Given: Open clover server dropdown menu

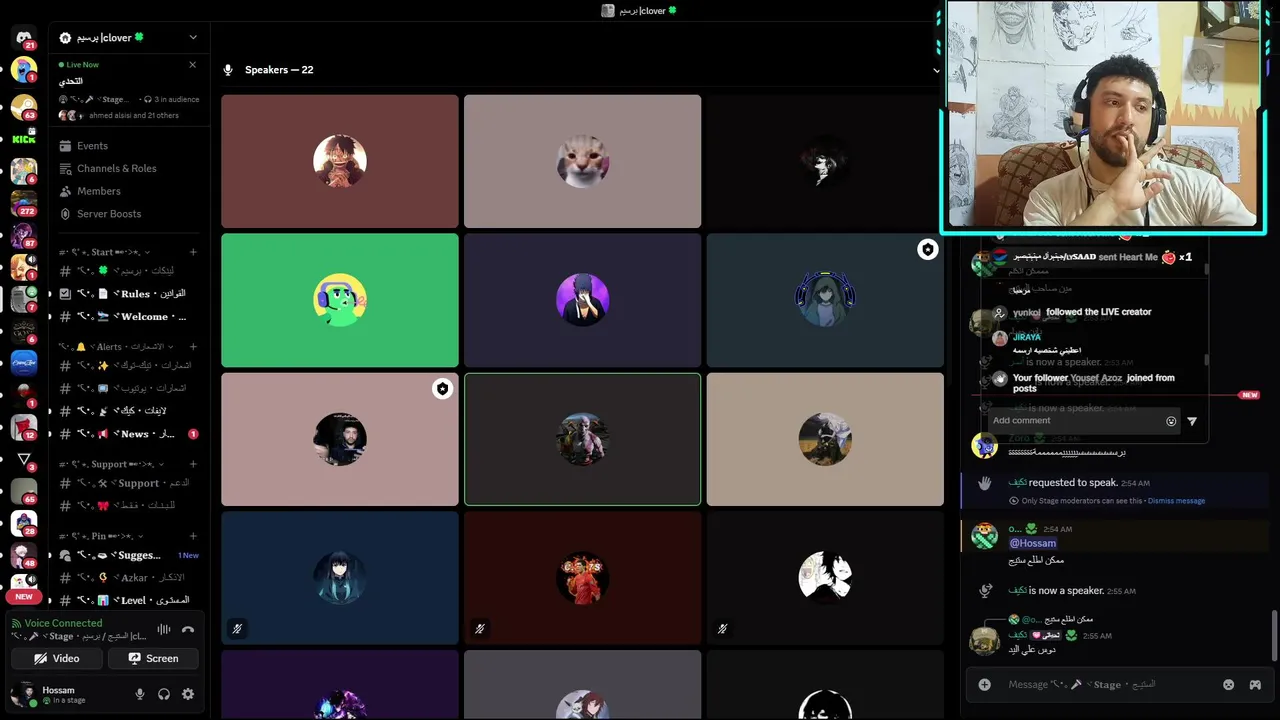Looking at the screenshot, I should tap(193, 38).
